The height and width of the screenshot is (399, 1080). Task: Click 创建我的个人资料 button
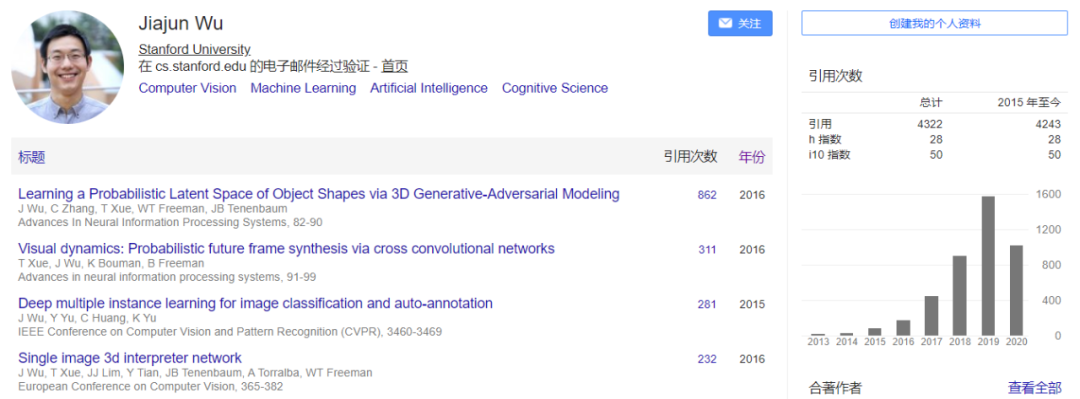(x=934, y=23)
